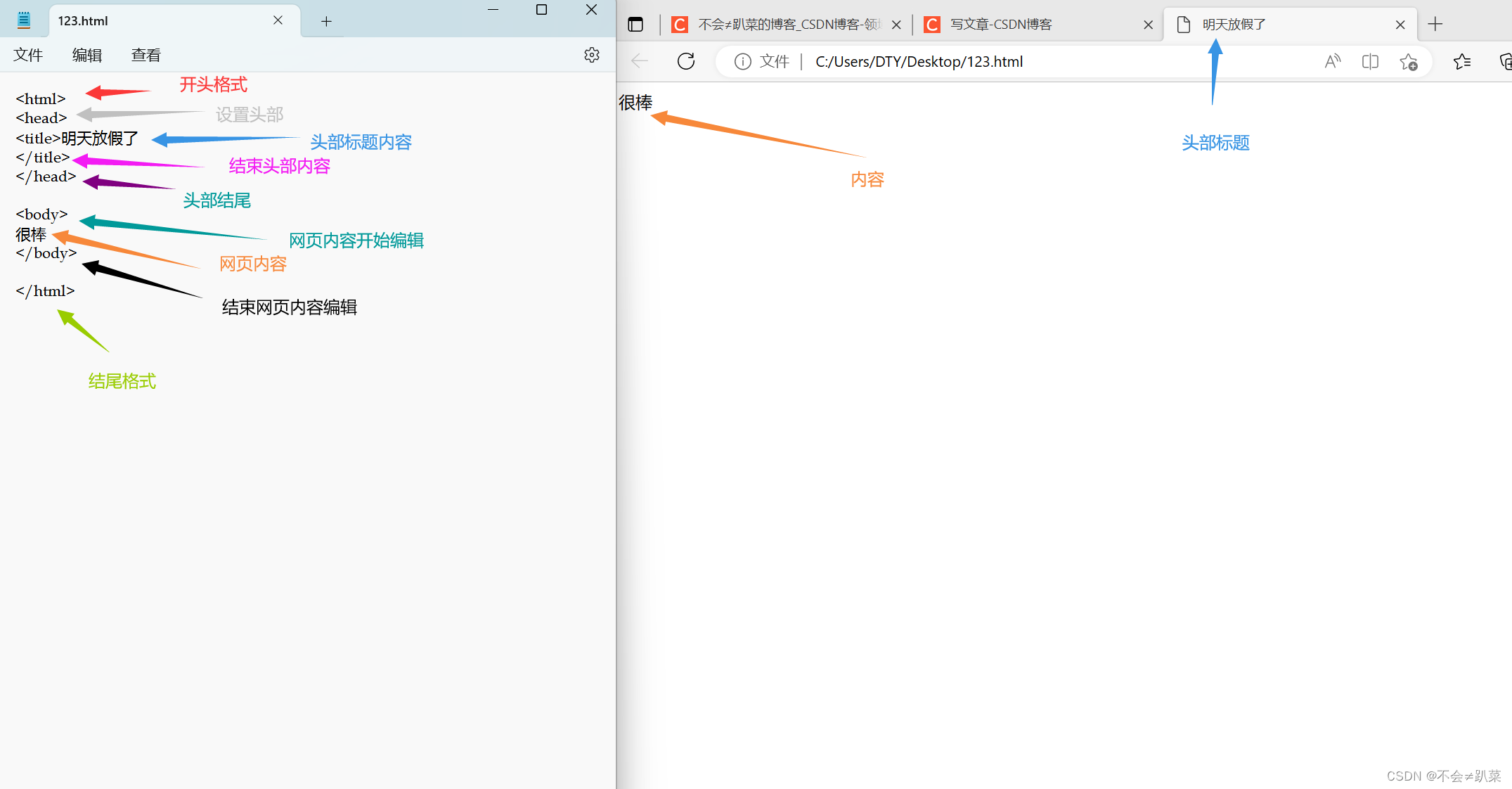Open the 查看 menu in Notepad
Screen dimensions: 1512x789
coord(146,55)
